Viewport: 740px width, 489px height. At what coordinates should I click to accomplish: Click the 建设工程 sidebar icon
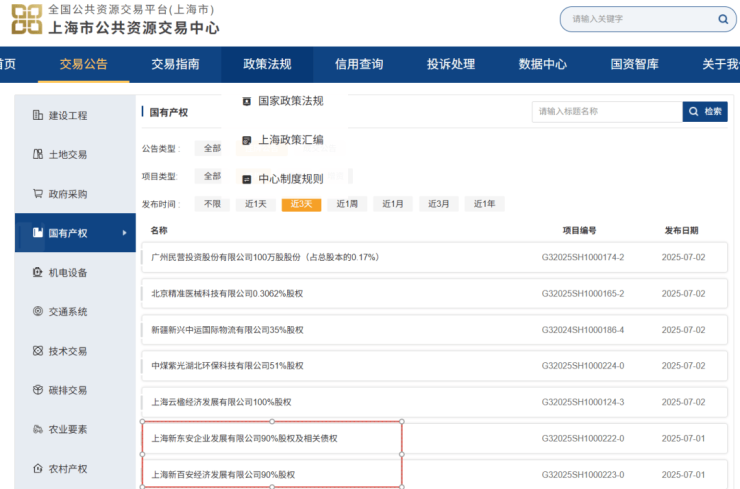(x=38, y=115)
